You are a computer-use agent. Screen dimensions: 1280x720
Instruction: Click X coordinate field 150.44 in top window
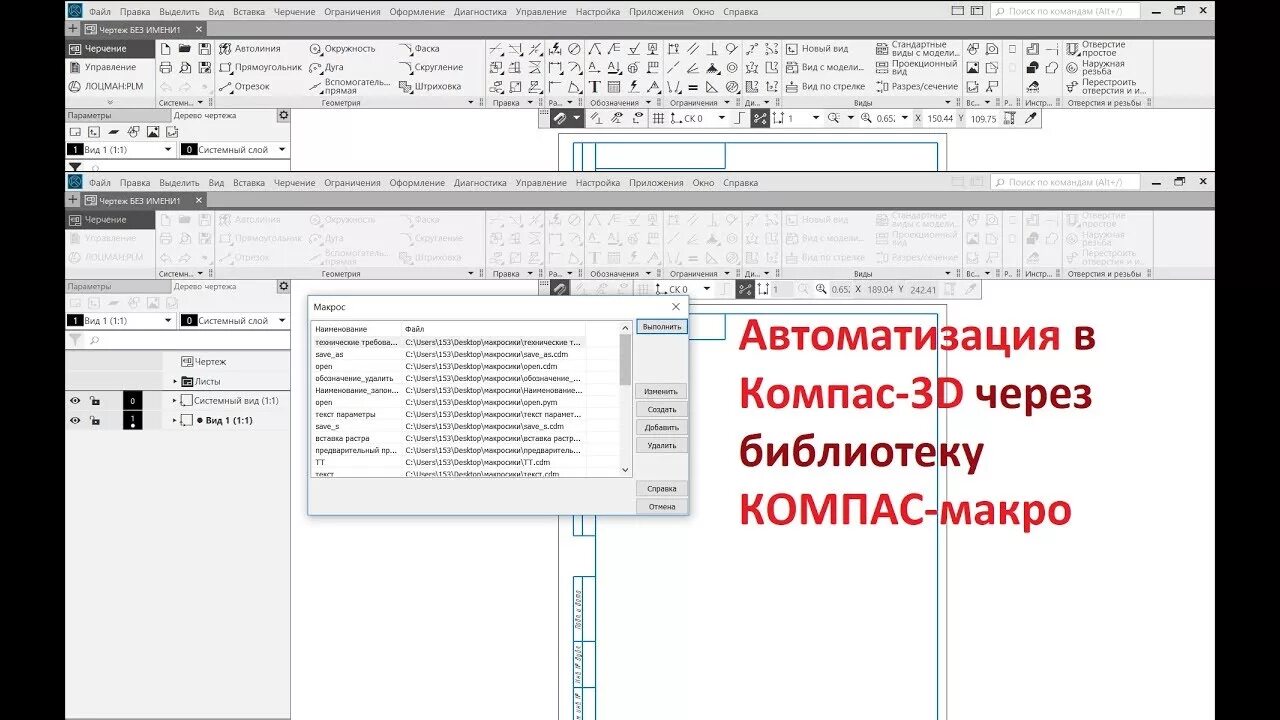[x=940, y=118]
